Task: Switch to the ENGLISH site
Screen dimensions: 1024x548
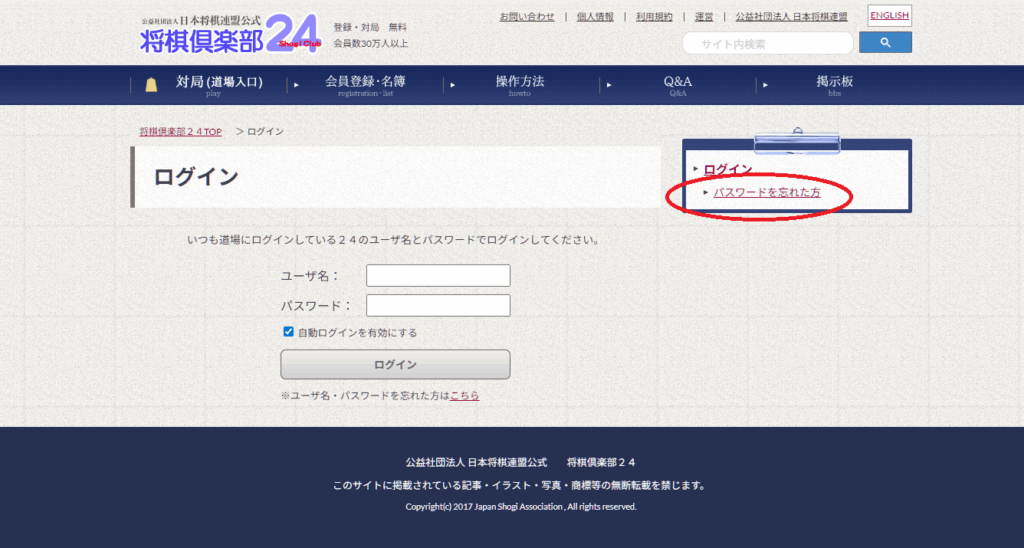Action: point(889,16)
